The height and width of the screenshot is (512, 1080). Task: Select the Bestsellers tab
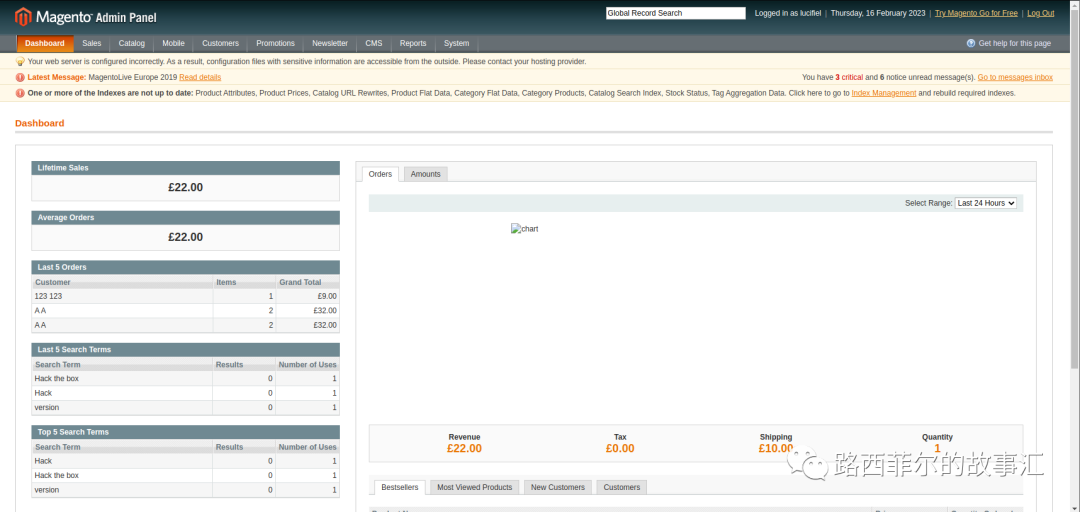399,487
